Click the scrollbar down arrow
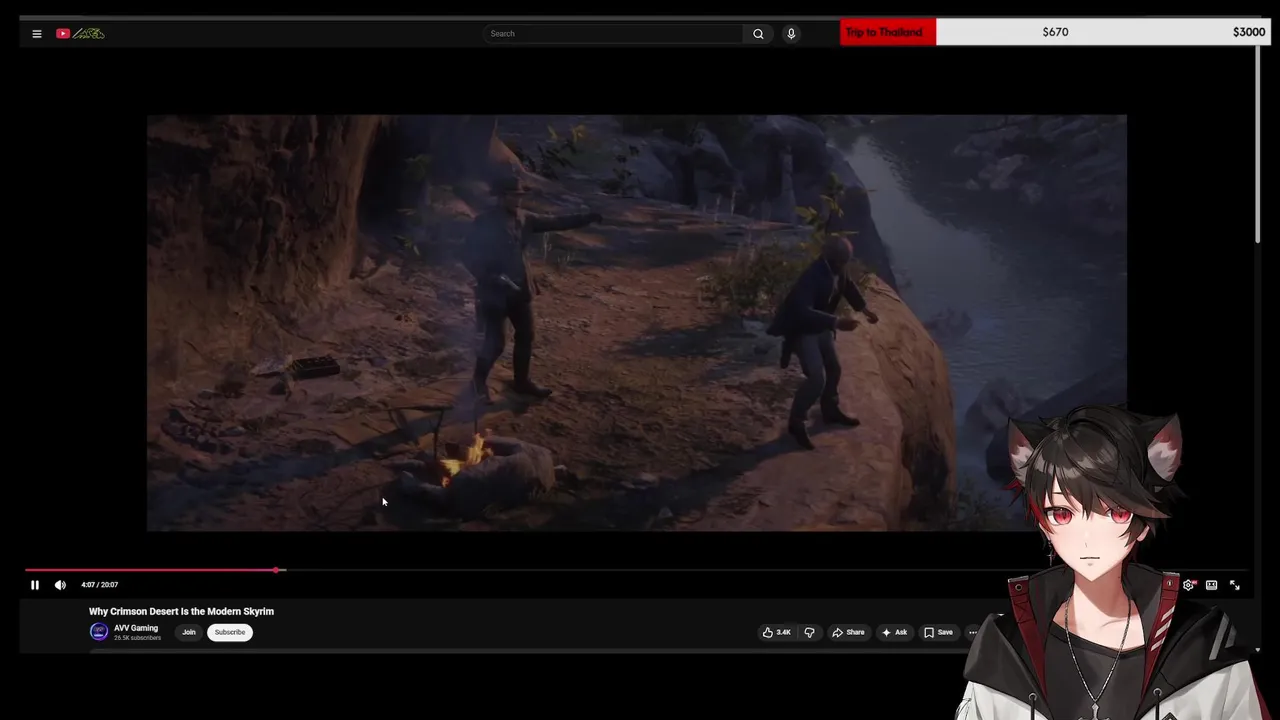This screenshot has height=720, width=1280. [x=1258, y=650]
